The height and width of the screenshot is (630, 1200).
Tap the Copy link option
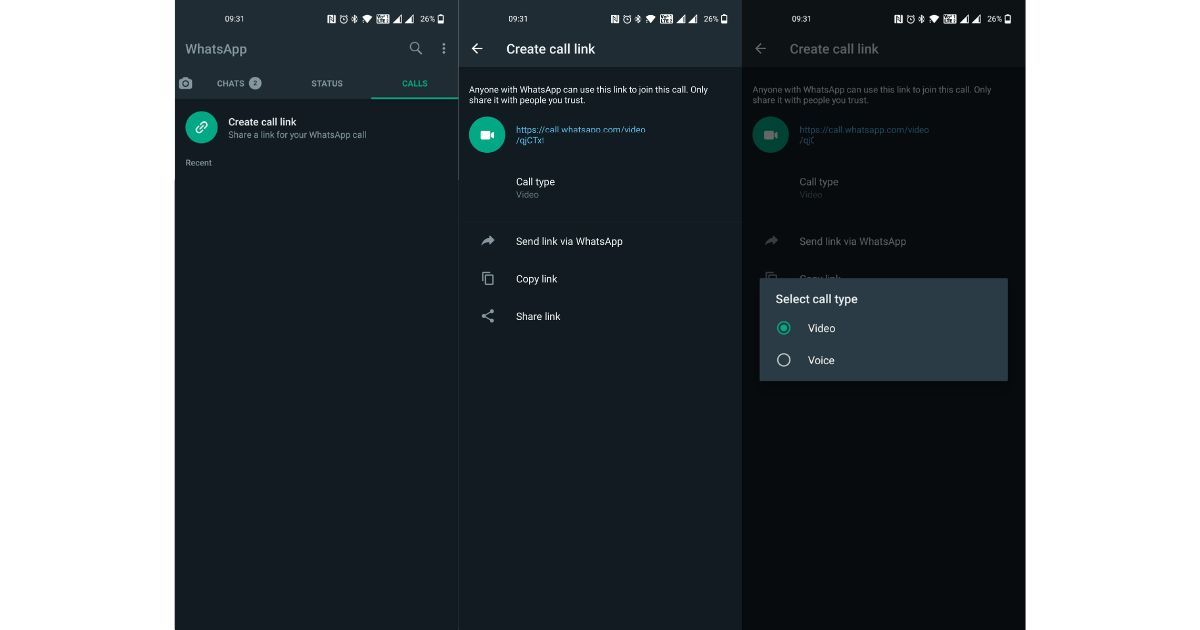pos(600,279)
